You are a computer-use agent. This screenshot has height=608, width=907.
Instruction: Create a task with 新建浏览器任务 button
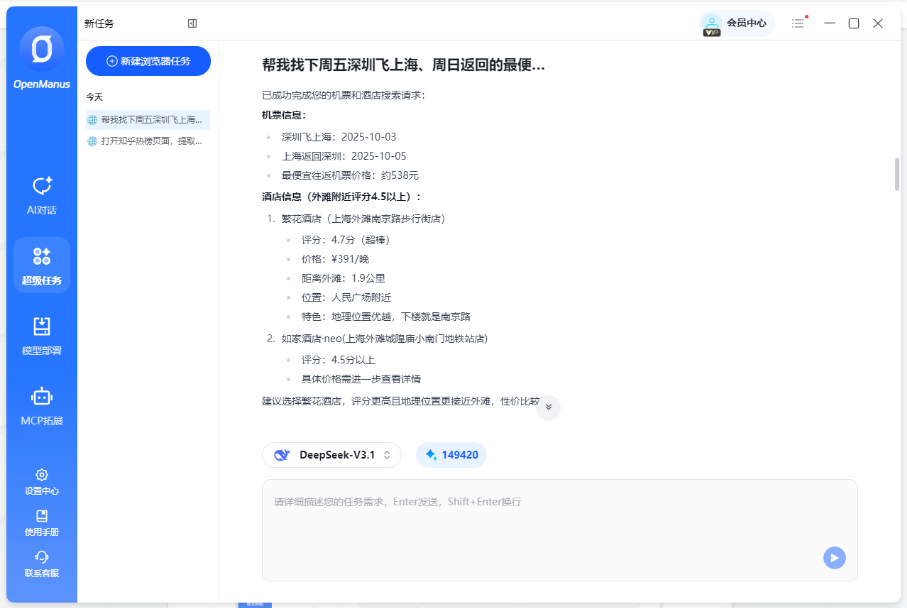[147, 61]
